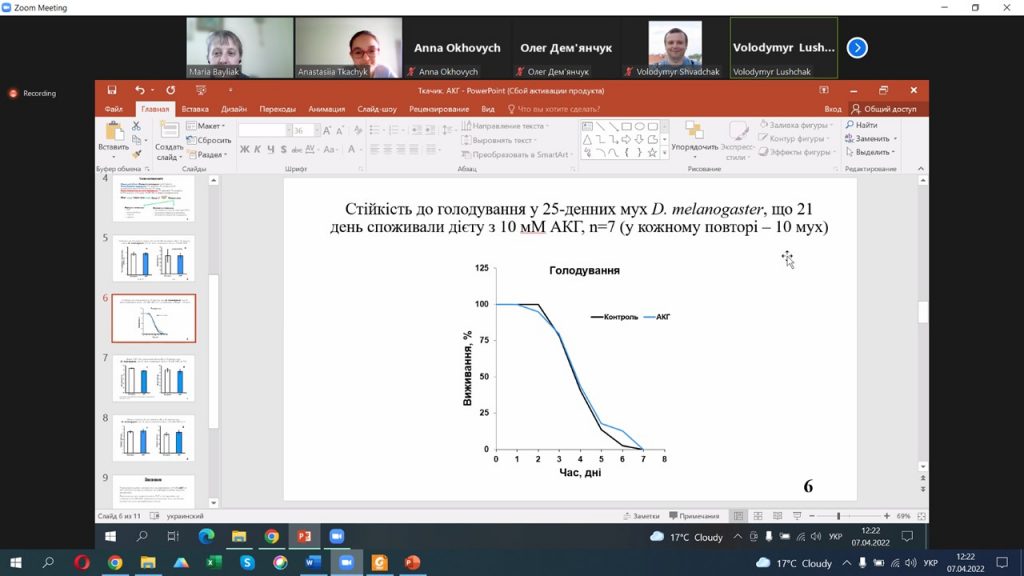
Task: Select slide 7 thumbnail in panel
Action: point(153,378)
